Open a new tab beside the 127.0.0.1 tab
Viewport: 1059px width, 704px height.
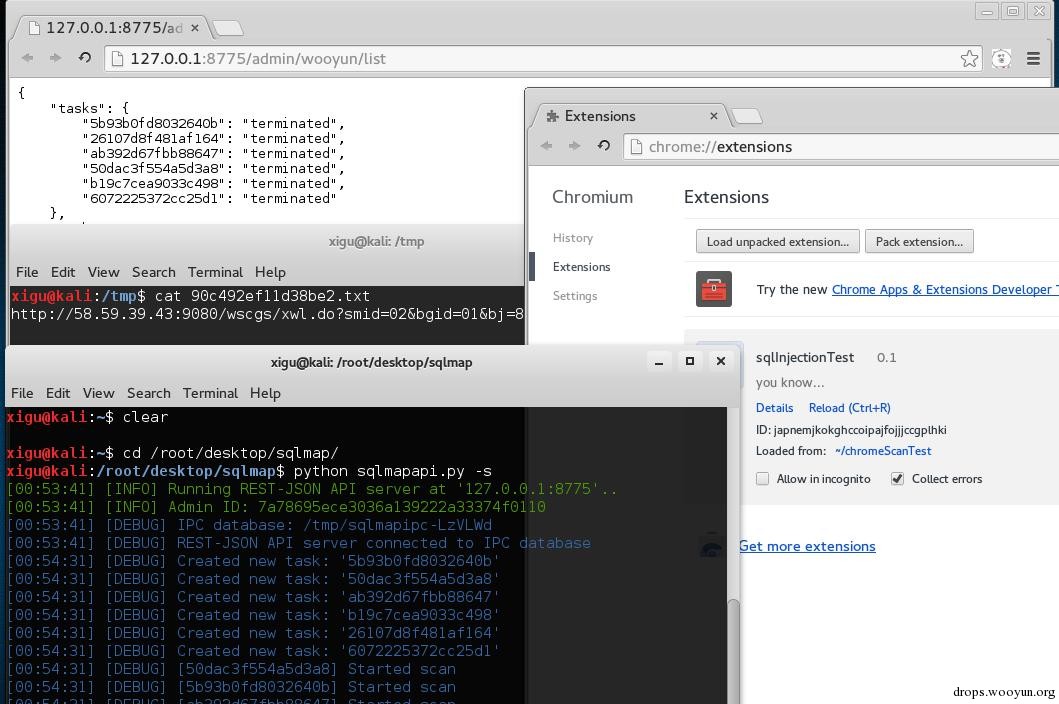point(228,28)
